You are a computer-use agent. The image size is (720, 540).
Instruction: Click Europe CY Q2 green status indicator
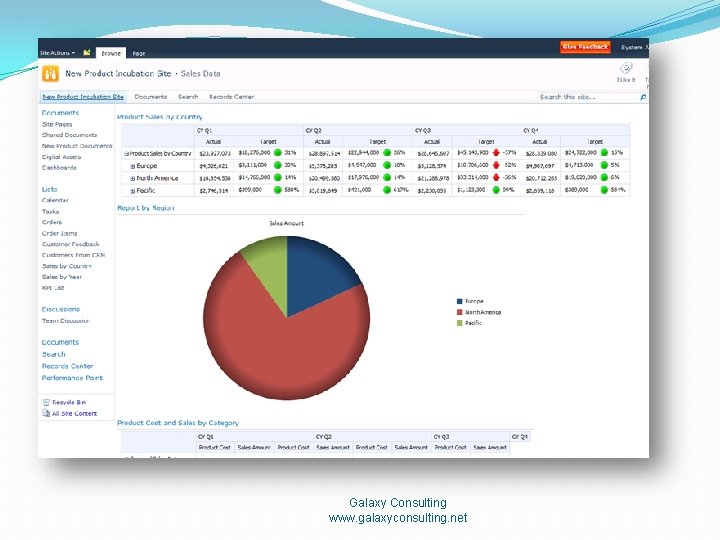387,165
